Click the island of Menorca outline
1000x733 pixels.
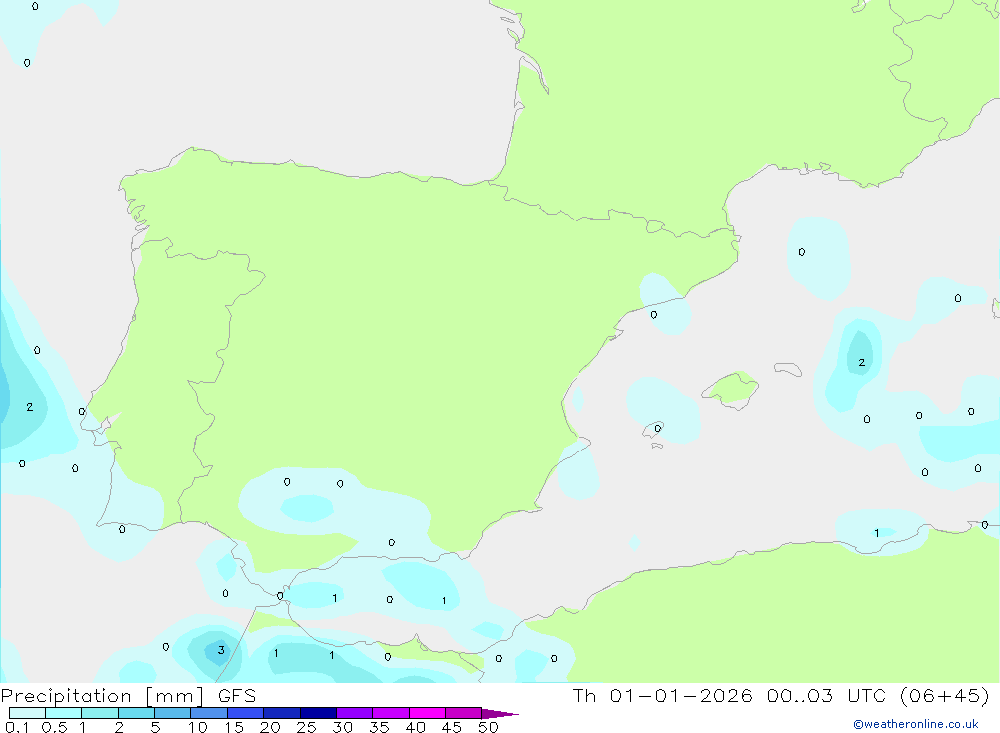[x=788, y=369]
